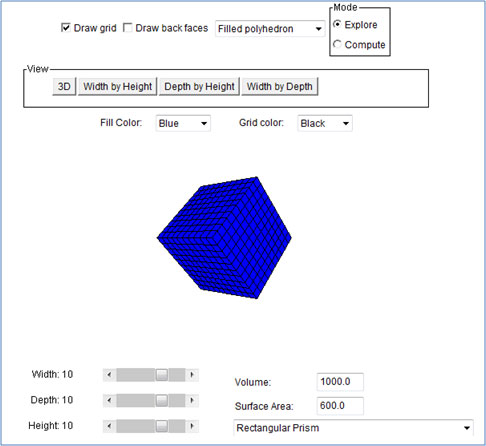Screen dimensions: 486x446
Task: Show the Width by Height view
Action: tap(117, 87)
